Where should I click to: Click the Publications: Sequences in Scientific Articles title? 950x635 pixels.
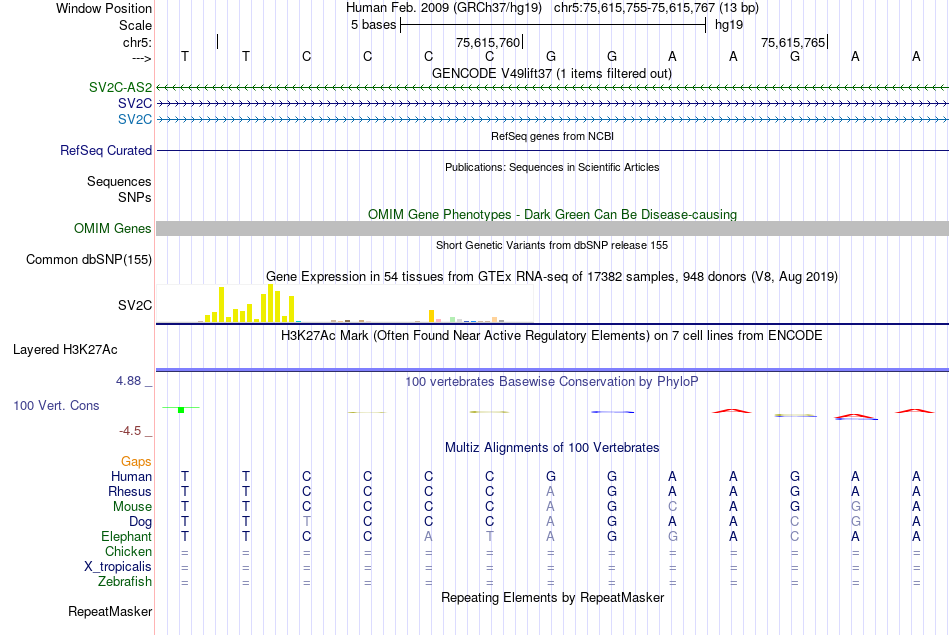point(552,167)
